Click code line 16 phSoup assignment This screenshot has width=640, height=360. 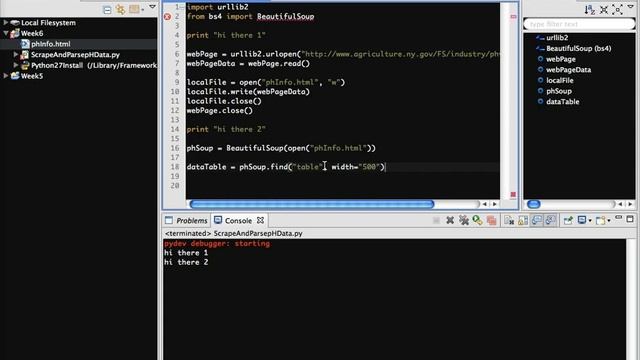click(281, 148)
